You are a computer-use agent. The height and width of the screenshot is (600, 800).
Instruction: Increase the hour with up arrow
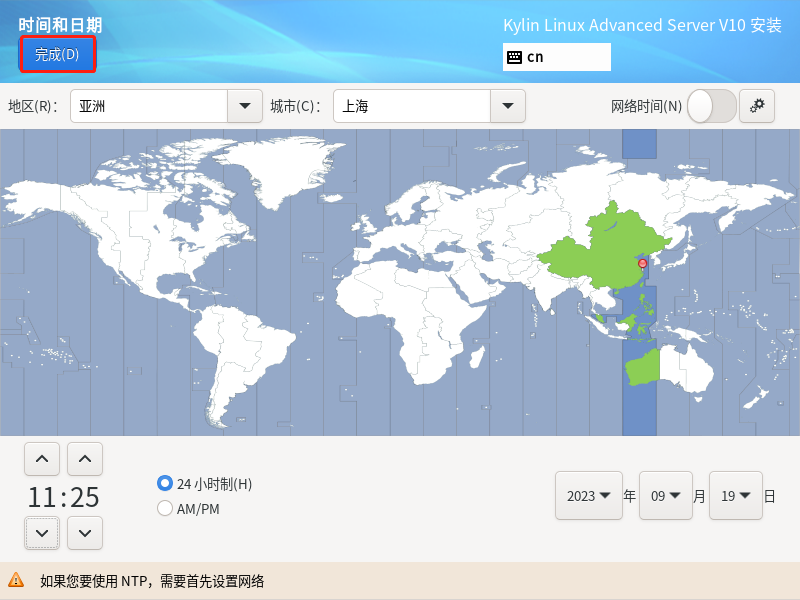[42, 459]
